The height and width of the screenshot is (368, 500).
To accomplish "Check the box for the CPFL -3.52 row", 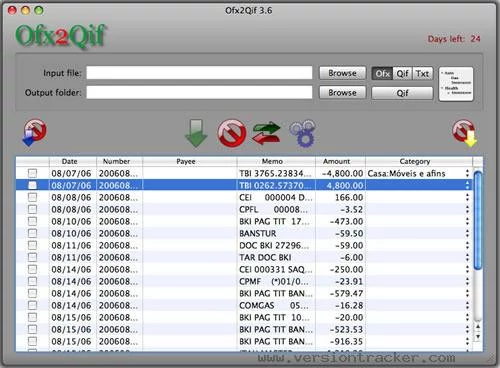I will [x=32, y=209].
